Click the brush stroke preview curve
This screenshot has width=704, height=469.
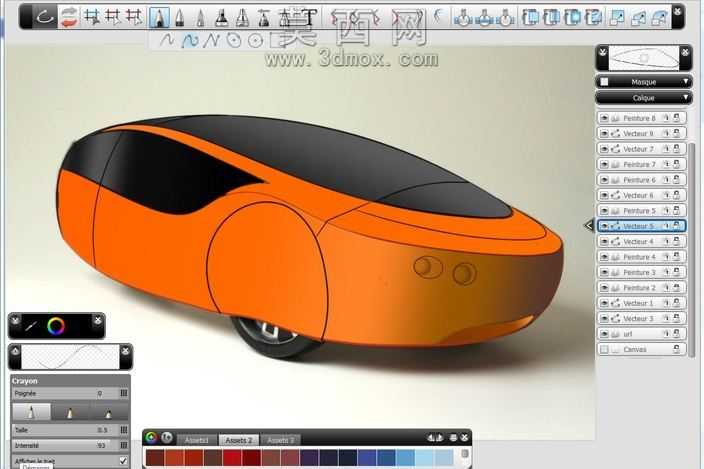[x=70, y=357]
